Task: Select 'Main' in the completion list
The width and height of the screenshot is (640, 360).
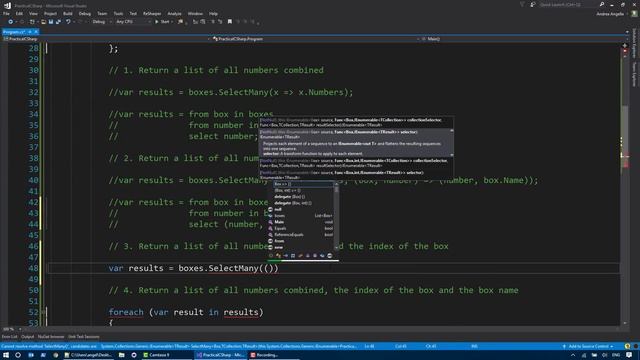Action: [x=301, y=222]
